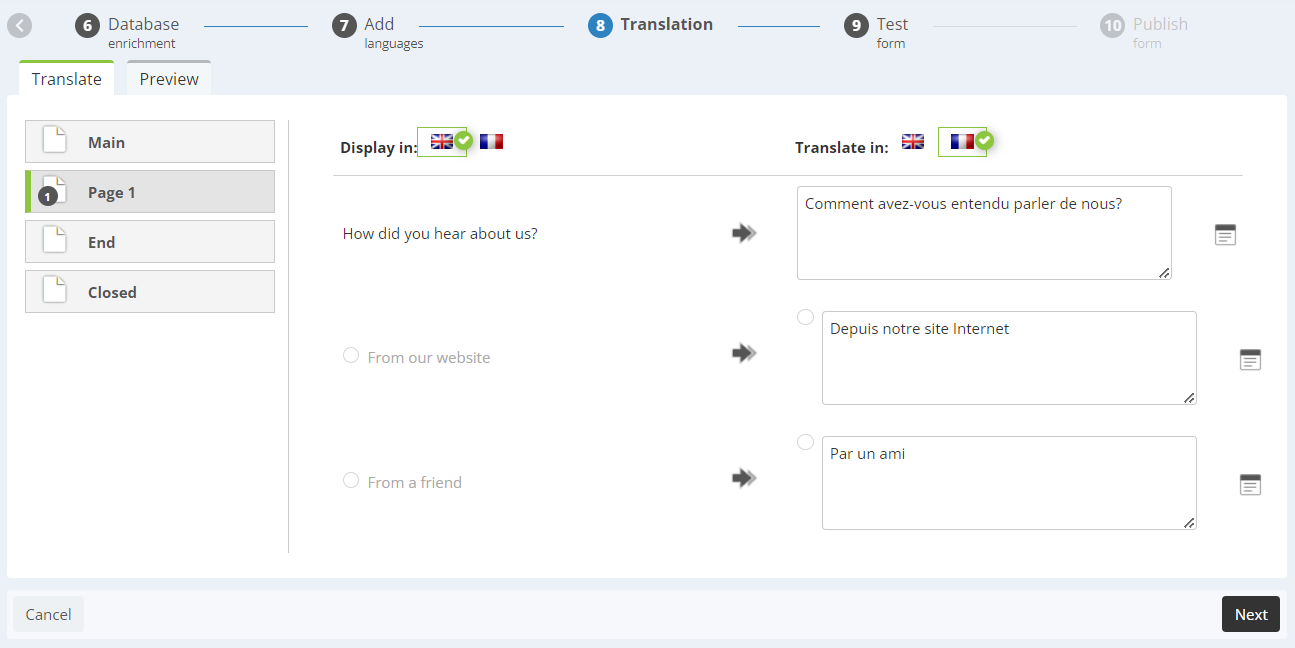Go to Publish form step label
This screenshot has height=648, width=1295.
pyautogui.click(x=1160, y=32)
